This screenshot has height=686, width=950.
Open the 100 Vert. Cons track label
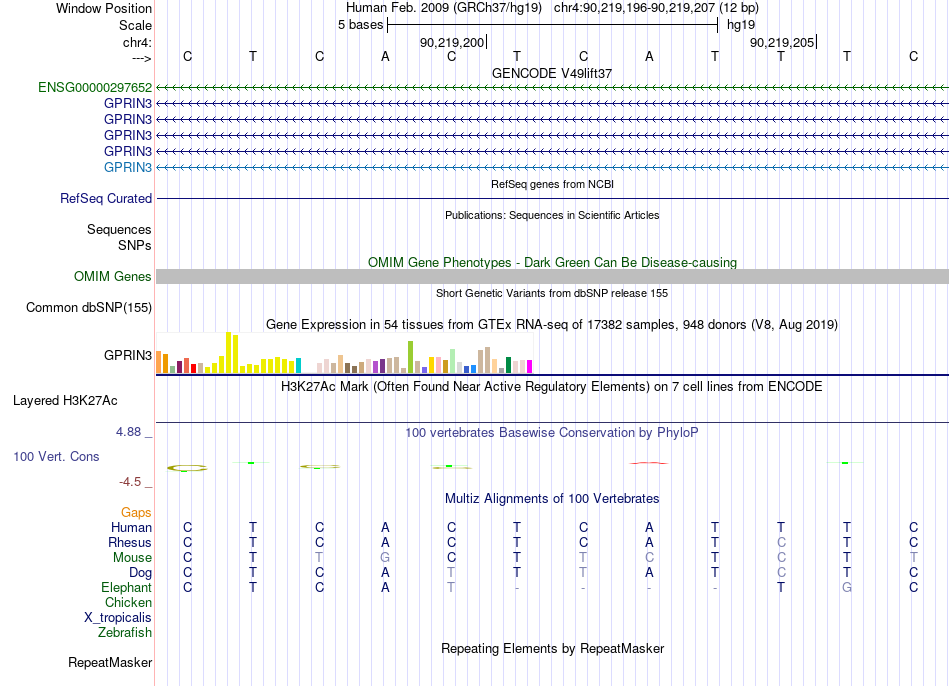(x=56, y=456)
